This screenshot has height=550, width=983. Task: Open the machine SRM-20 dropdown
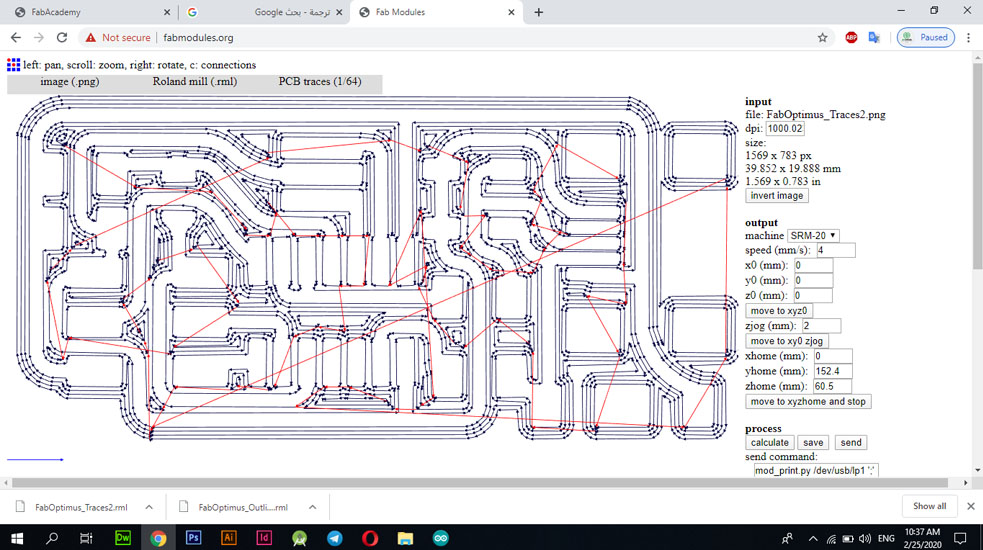coord(813,235)
